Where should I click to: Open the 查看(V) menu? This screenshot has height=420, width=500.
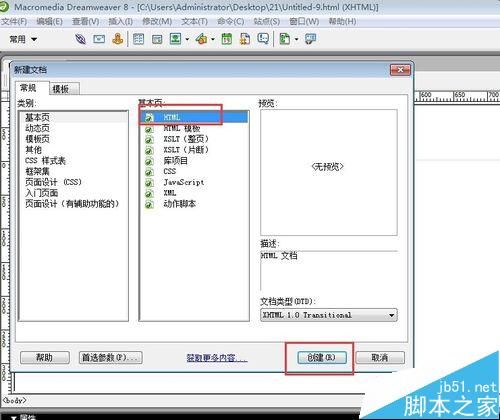click(x=86, y=22)
